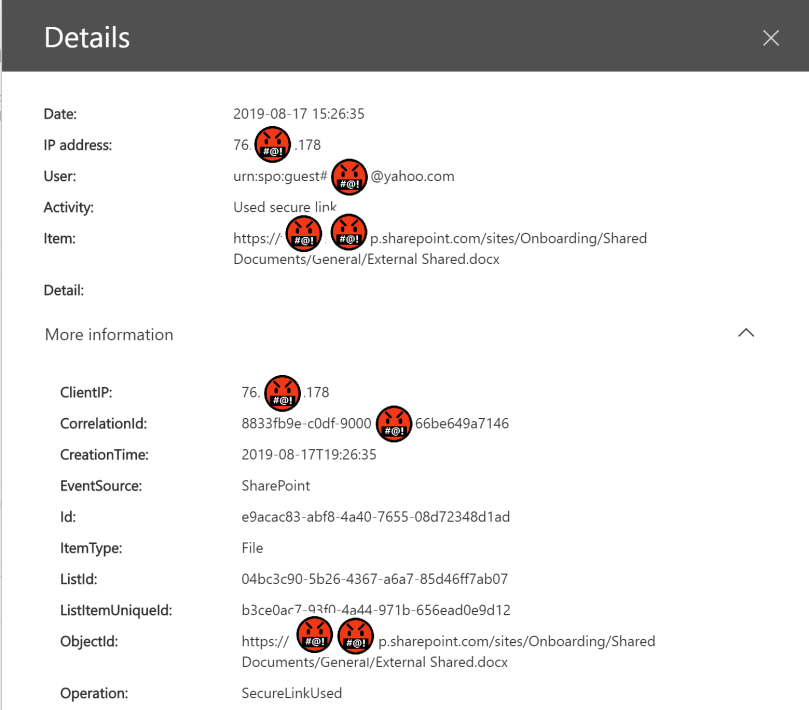Click the EventSource value SharePoint
The height and width of the screenshot is (710, 809).
276,486
